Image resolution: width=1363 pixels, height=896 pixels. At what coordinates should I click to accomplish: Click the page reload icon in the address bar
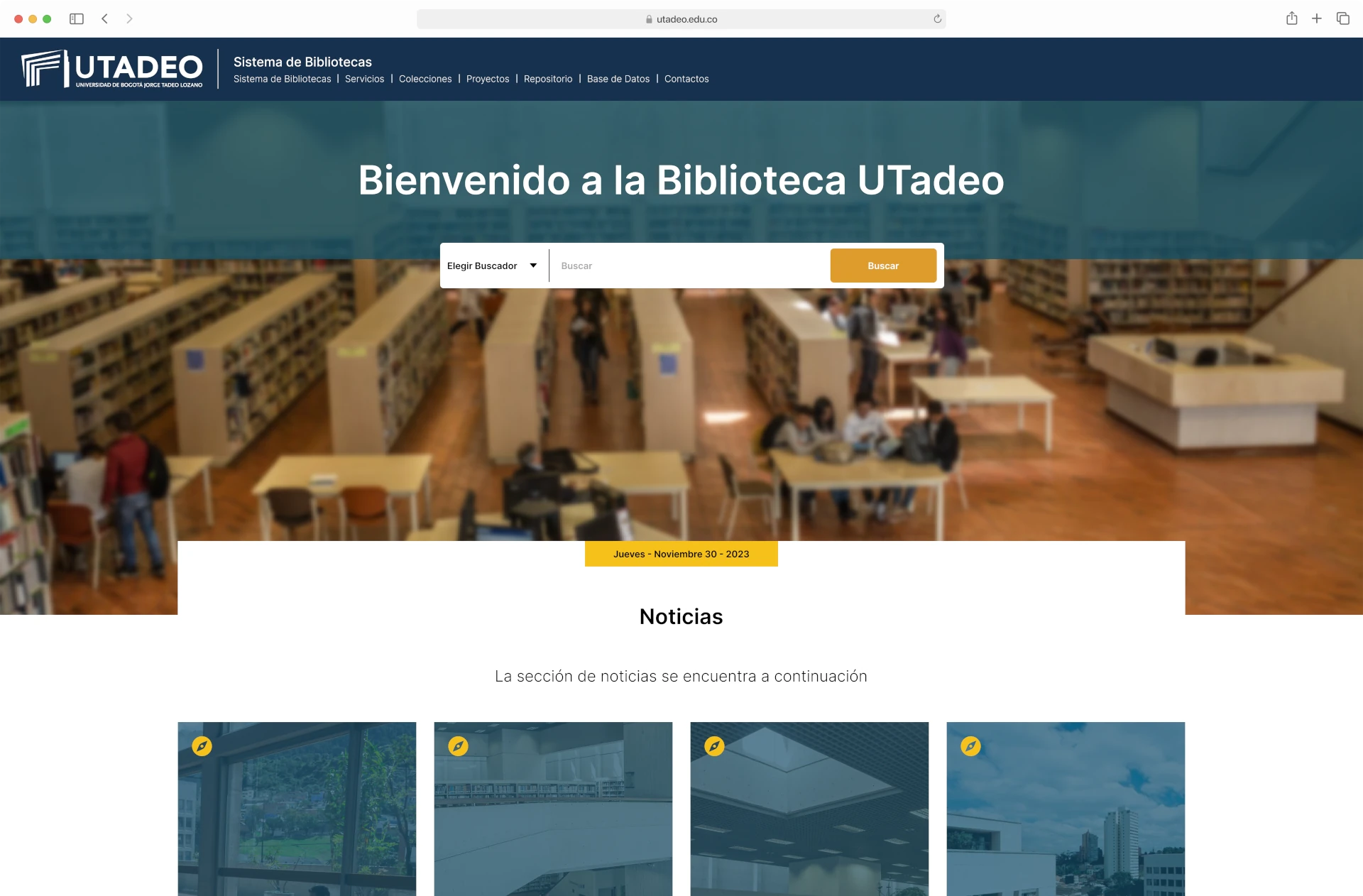[x=937, y=19]
